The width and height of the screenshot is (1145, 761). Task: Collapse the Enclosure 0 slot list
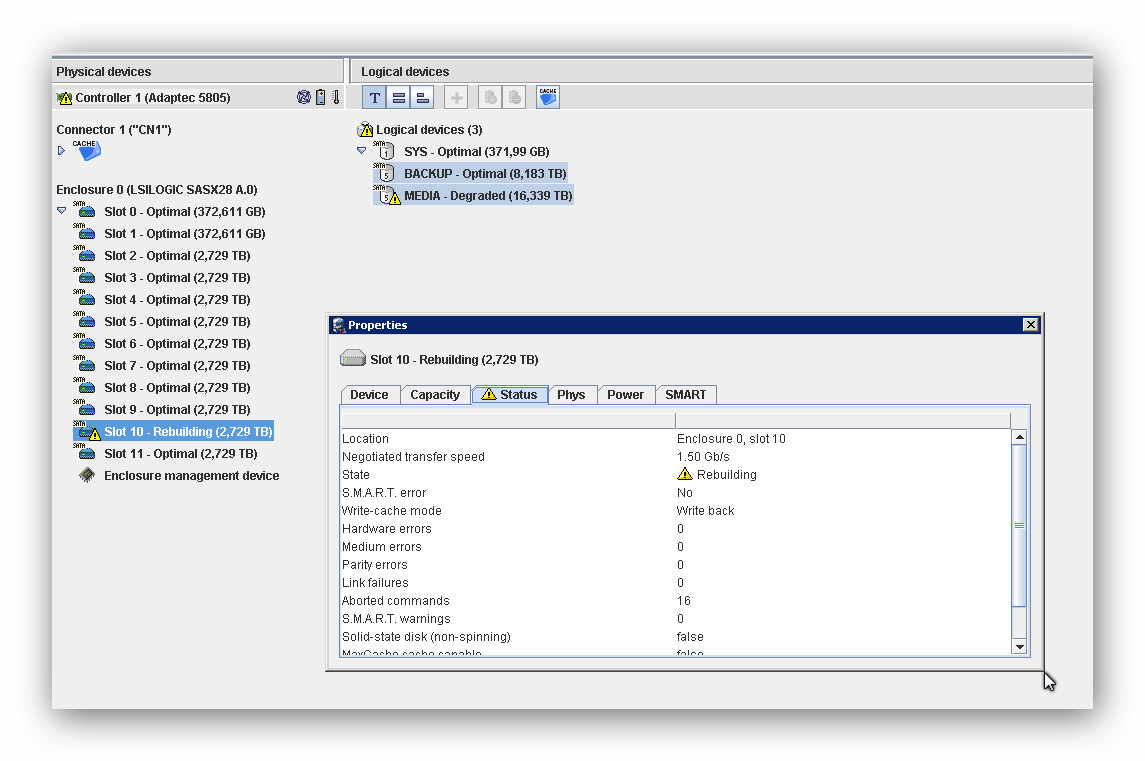pyautogui.click(x=61, y=211)
